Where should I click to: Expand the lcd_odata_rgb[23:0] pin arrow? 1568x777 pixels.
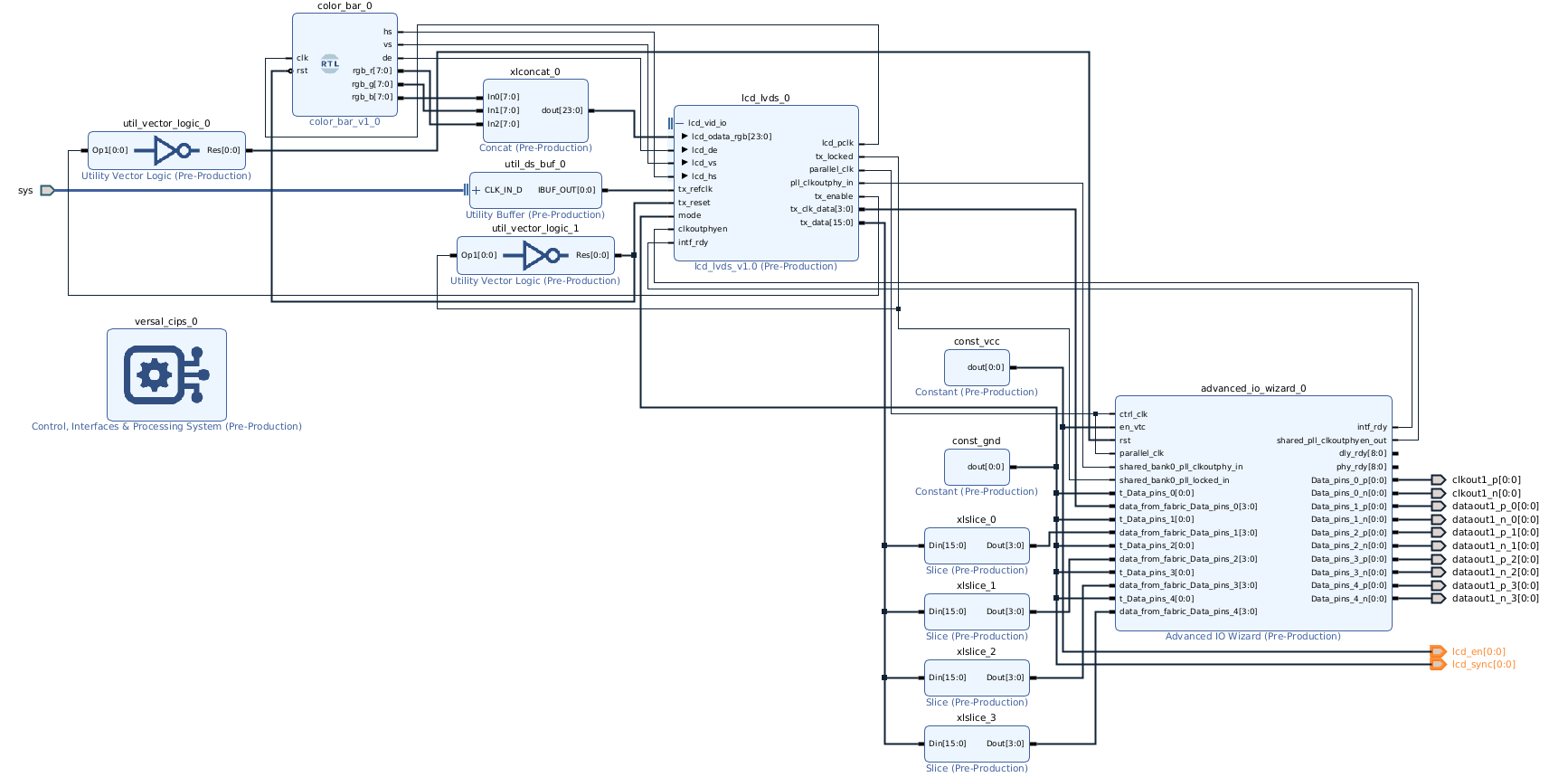pos(685,137)
